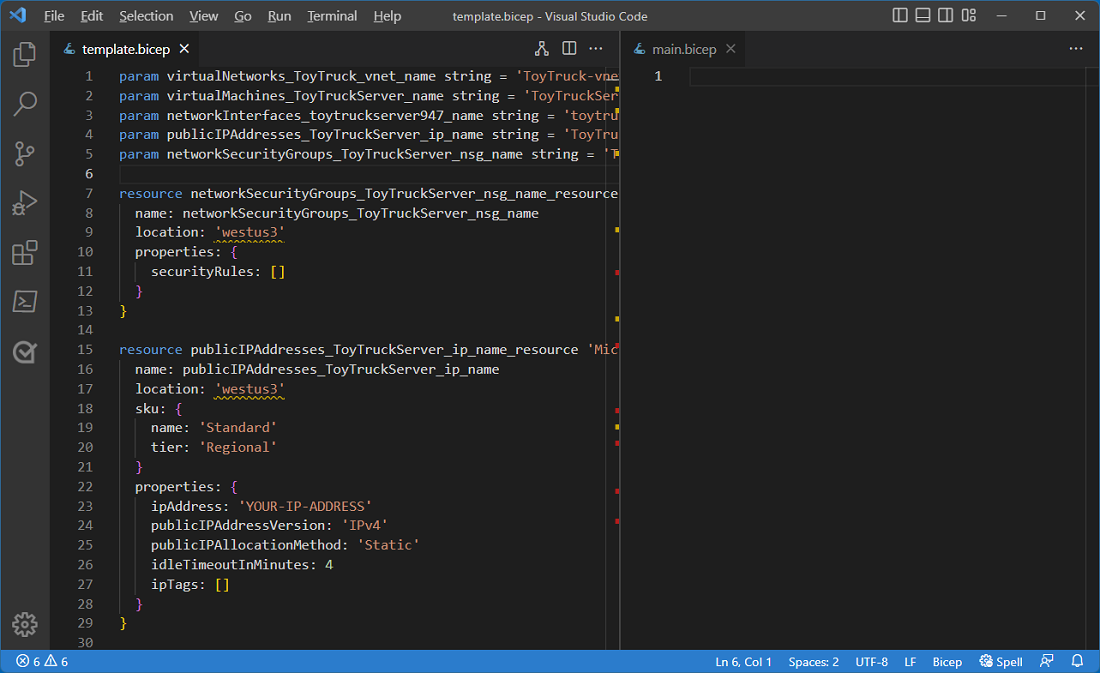
Task: Click line number 15 in gutter
Action: [x=85, y=349]
